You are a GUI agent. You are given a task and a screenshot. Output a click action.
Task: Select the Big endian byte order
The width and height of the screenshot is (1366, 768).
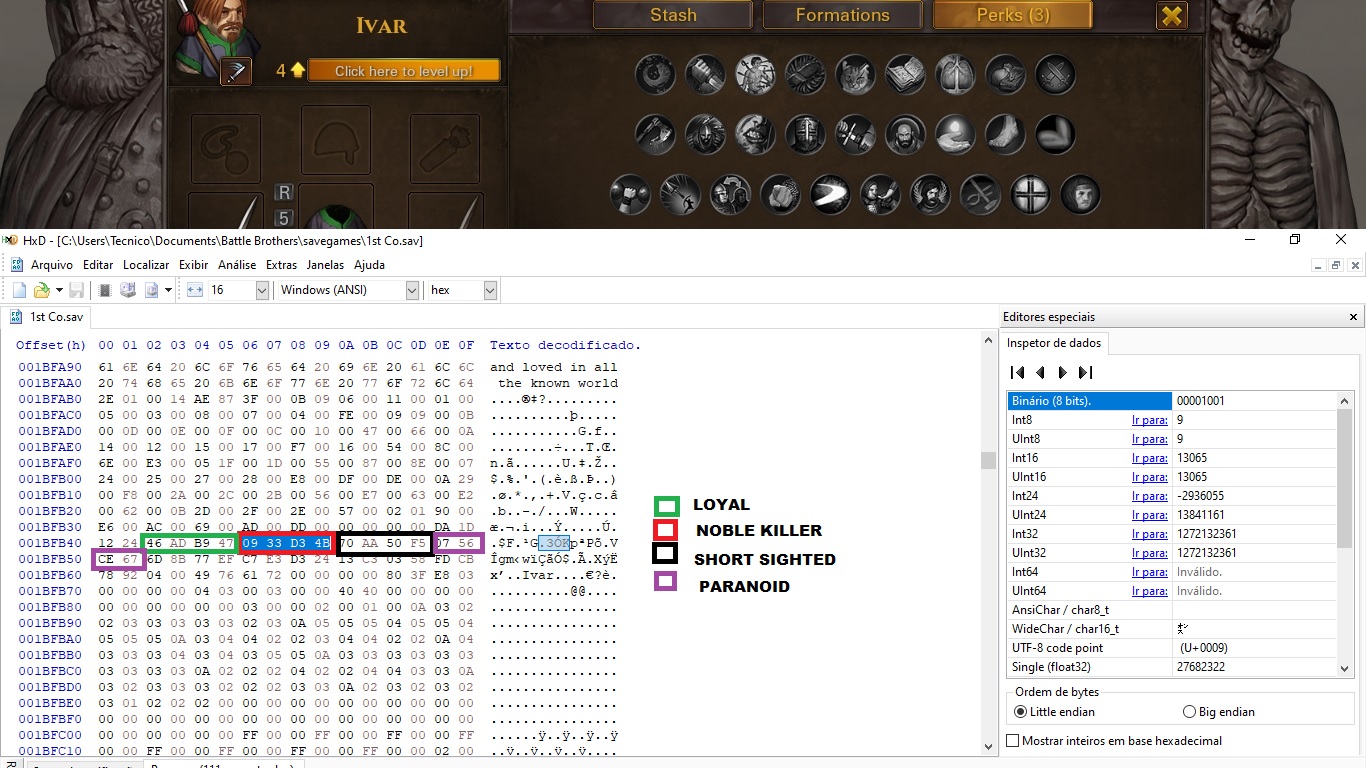coord(1218,712)
